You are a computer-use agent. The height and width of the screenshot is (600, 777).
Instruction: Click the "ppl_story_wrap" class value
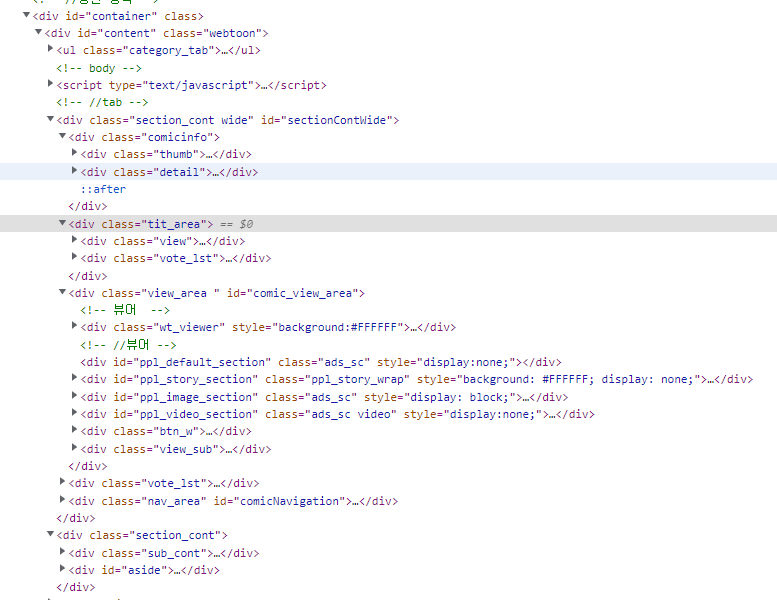(357, 380)
